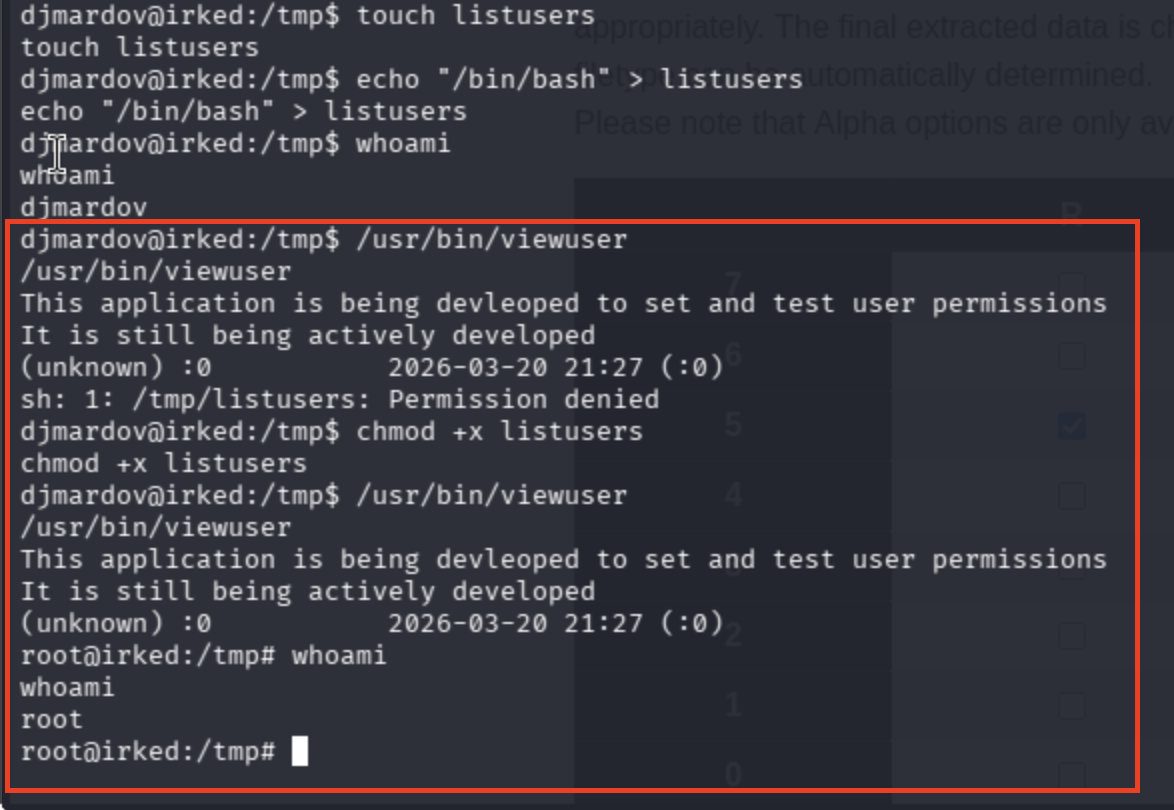Click the R column header above the checkboxes
Viewport: 1174px width, 810px height.
coord(1071,214)
